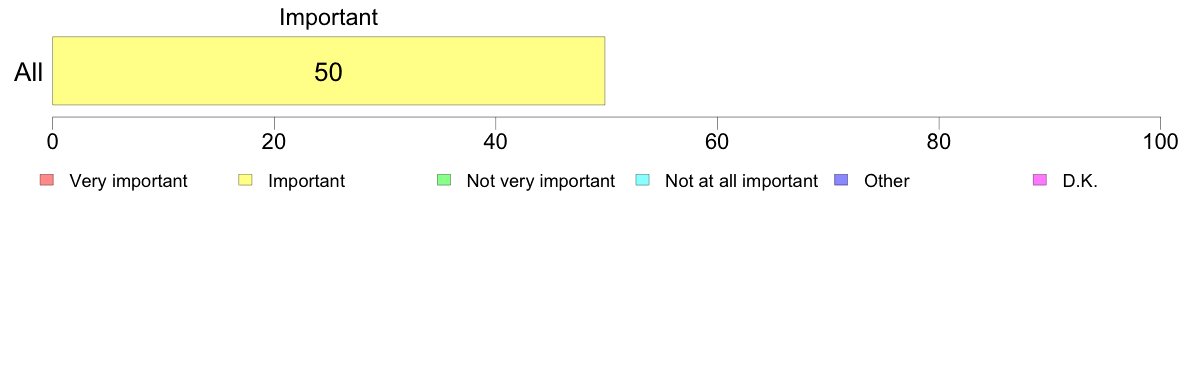
Task: Click the 'Very important' legend text
Action: [128, 181]
